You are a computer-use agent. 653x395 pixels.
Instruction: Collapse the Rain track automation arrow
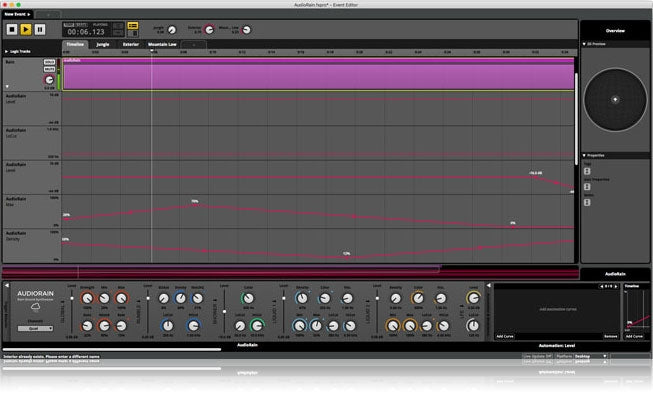click(7, 87)
